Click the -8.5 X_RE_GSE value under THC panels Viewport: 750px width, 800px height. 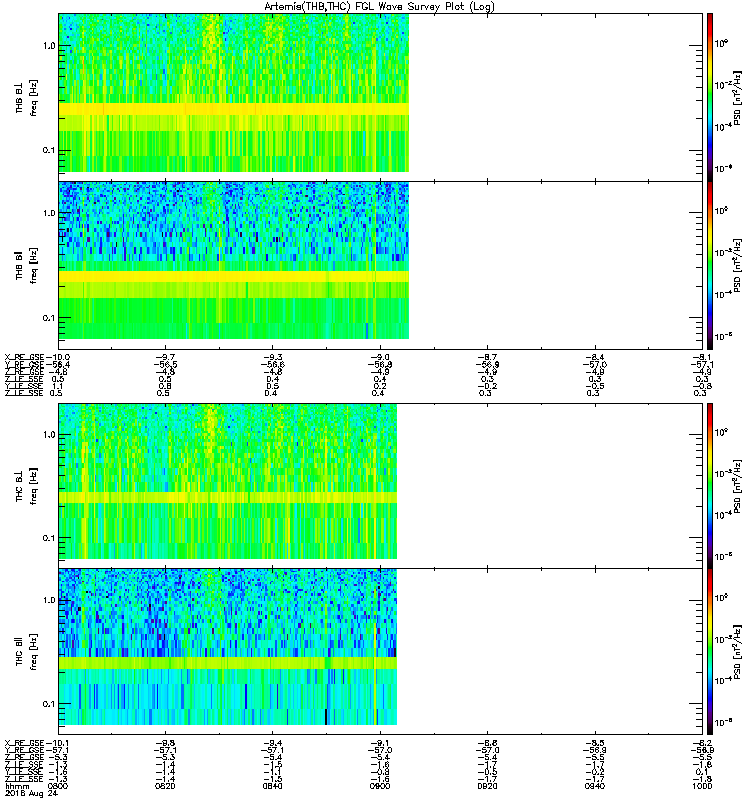point(595,743)
